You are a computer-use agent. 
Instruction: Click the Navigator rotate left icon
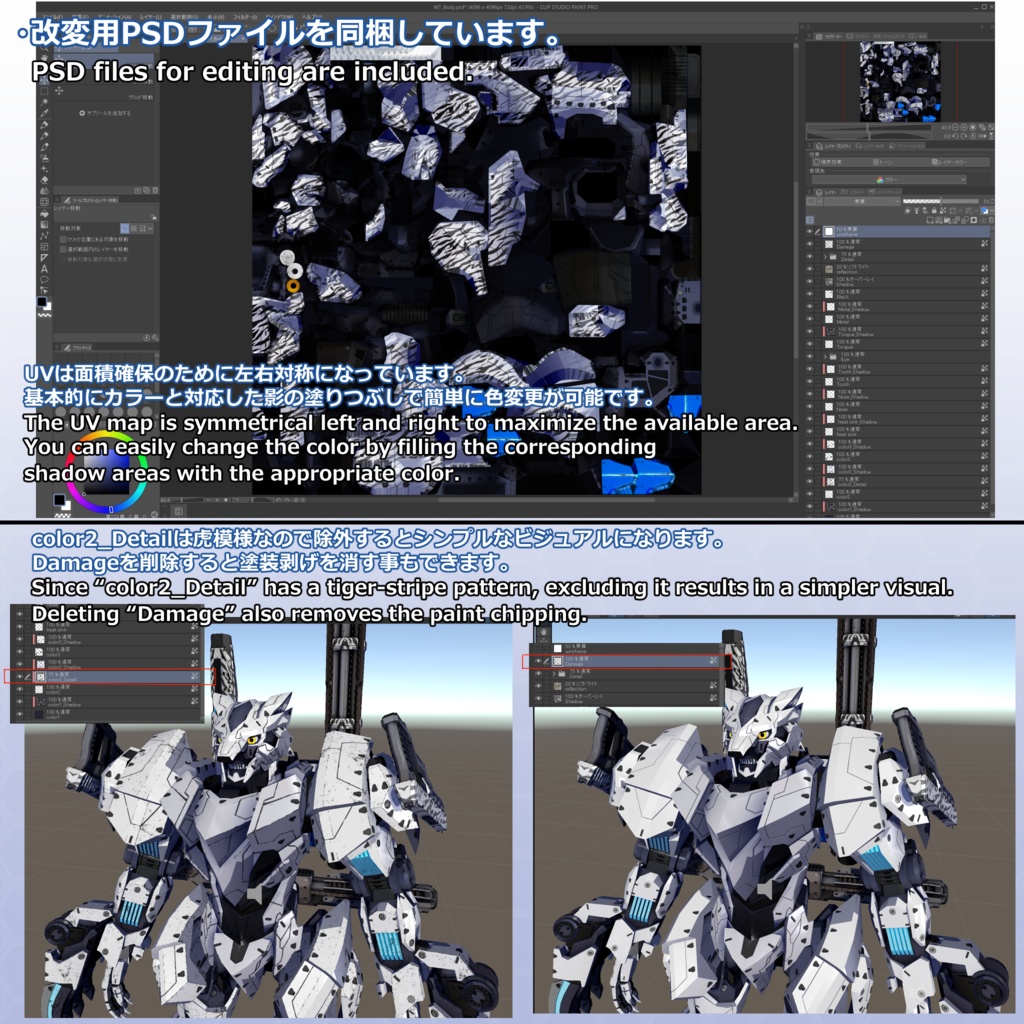[x=955, y=136]
